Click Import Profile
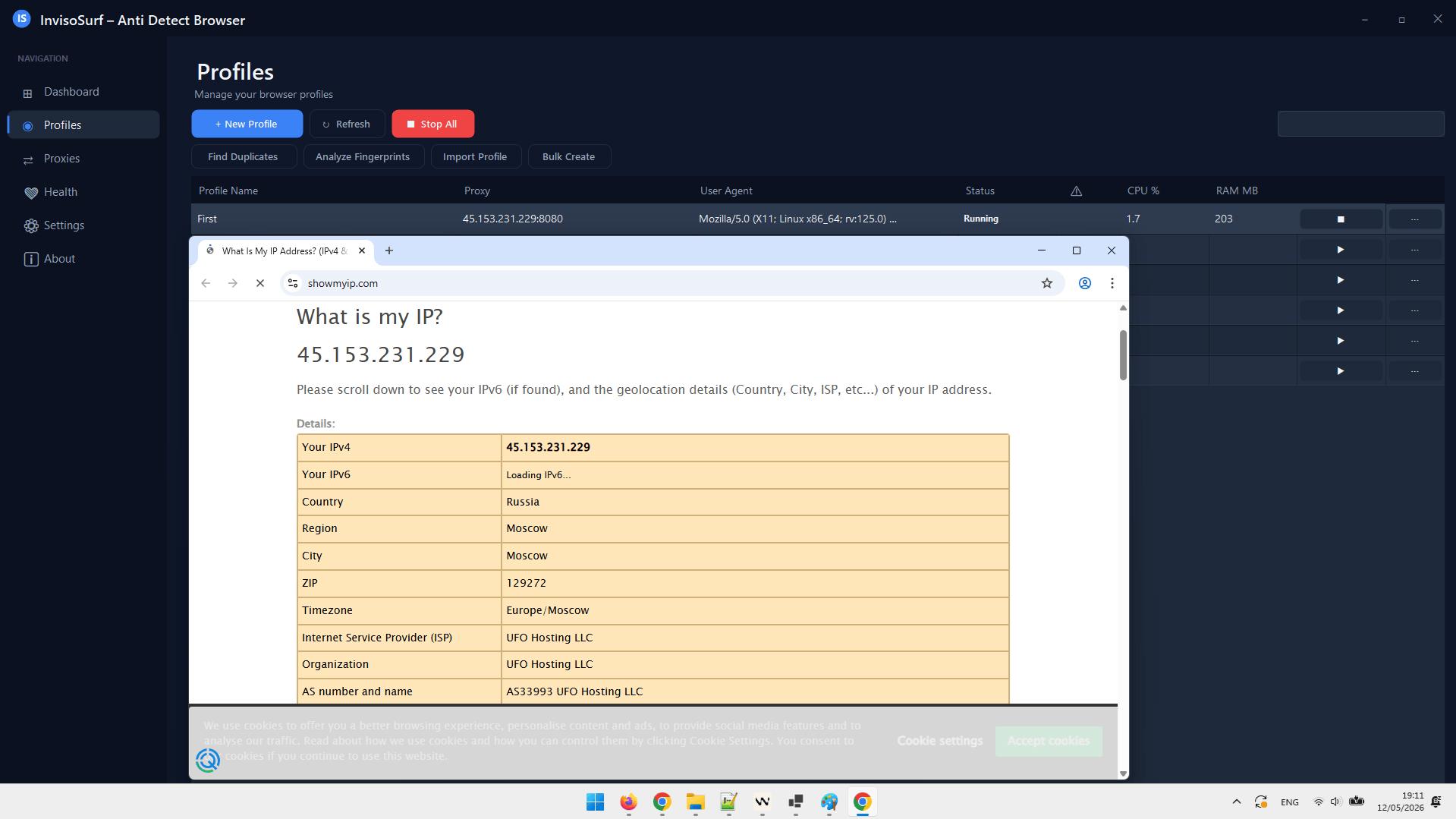 tap(475, 156)
